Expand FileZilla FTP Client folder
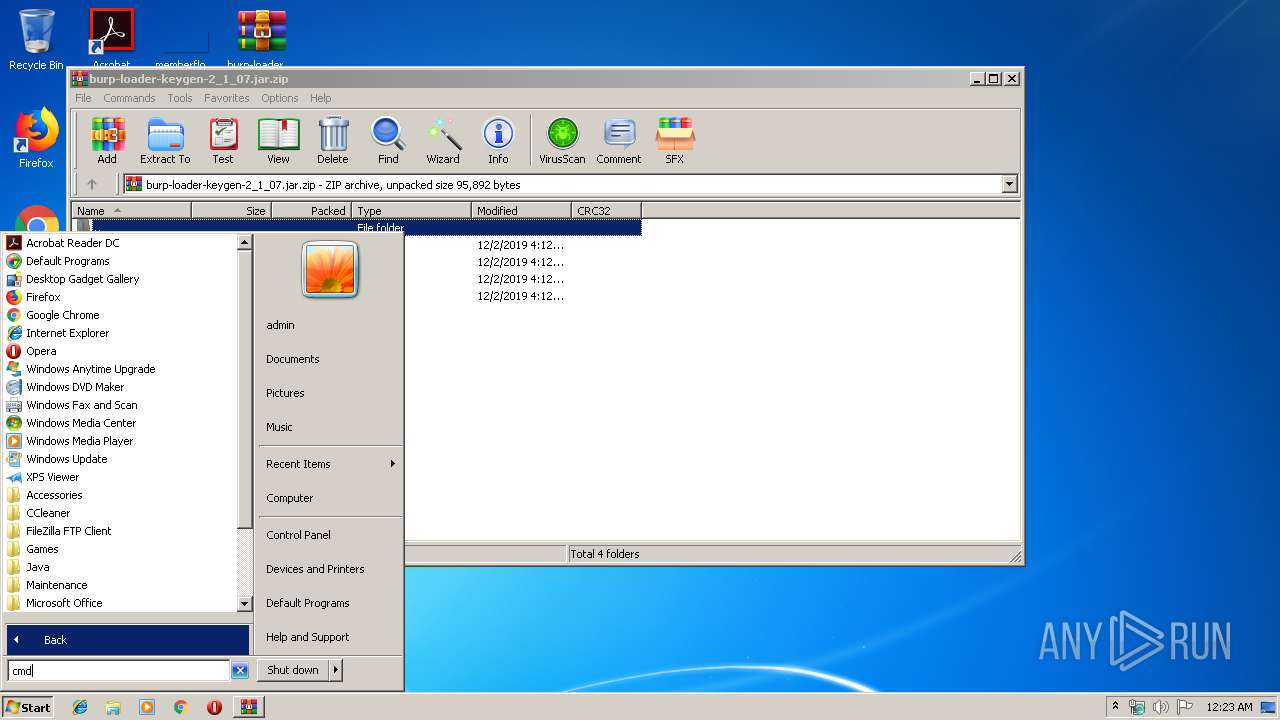The height and width of the screenshot is (720, 1280). (x=69, y=531)
